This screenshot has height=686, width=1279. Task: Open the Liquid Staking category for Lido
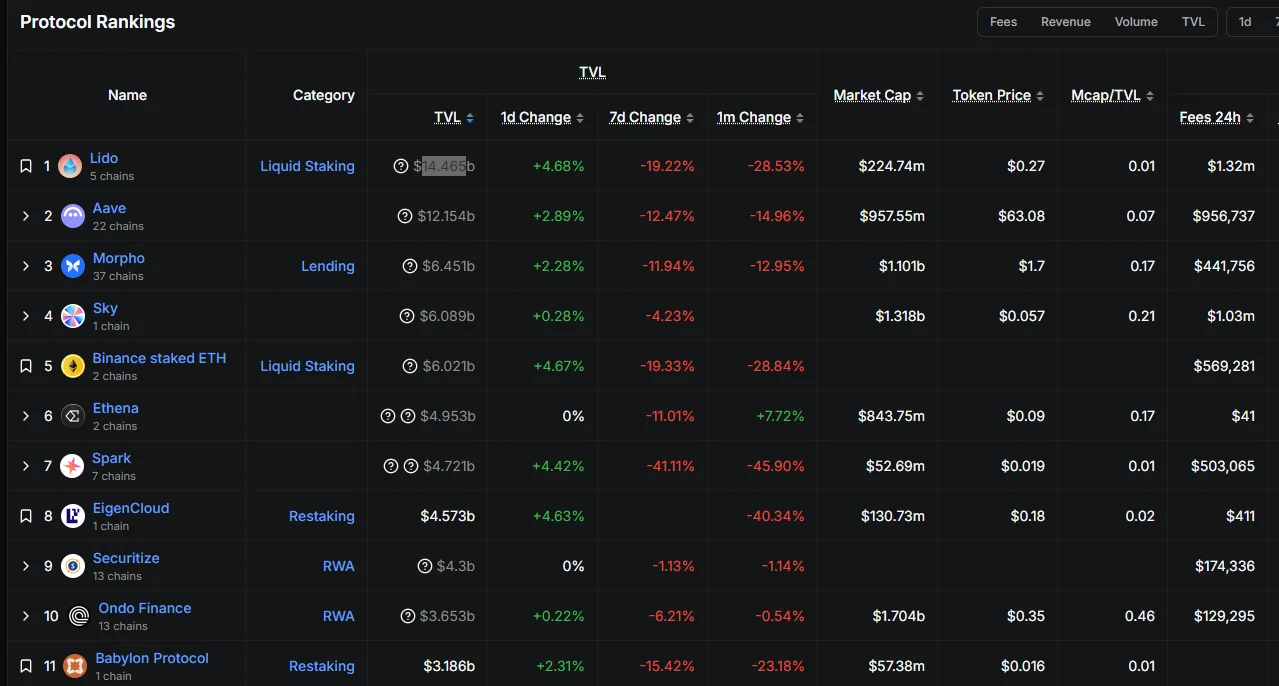307,166
